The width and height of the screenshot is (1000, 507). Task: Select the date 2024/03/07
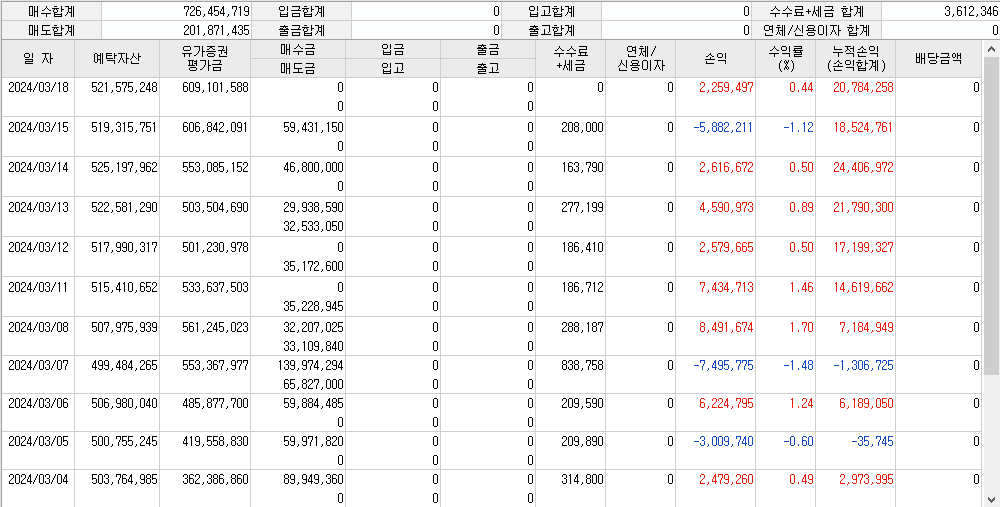38,365
